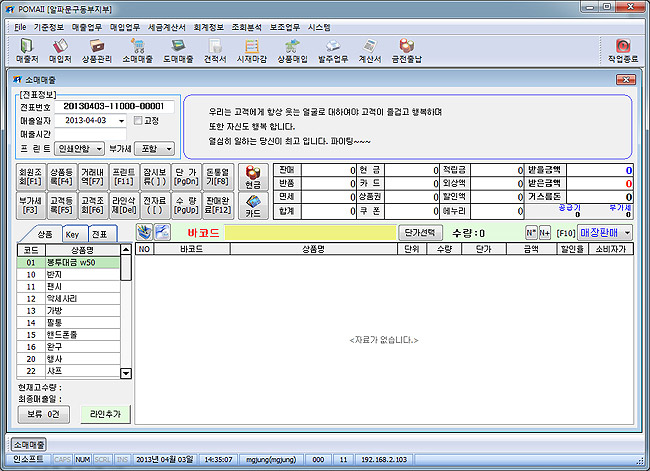The height and width of the screenshot is (471, 650).
Task: Open 상품매입 from the toolbar
Action: point(292,51)
